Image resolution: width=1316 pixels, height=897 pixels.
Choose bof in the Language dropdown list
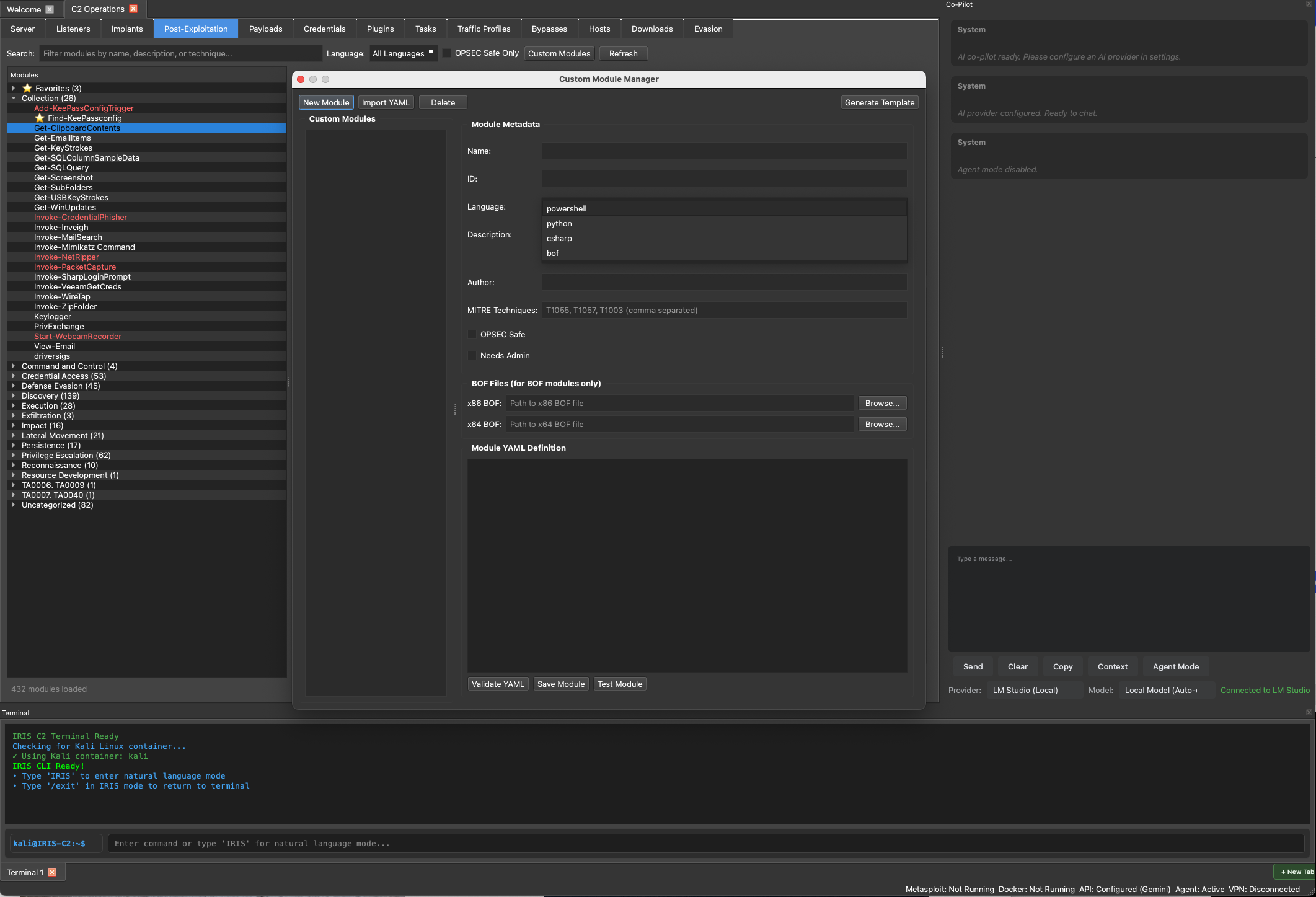[x=724, y=253]
